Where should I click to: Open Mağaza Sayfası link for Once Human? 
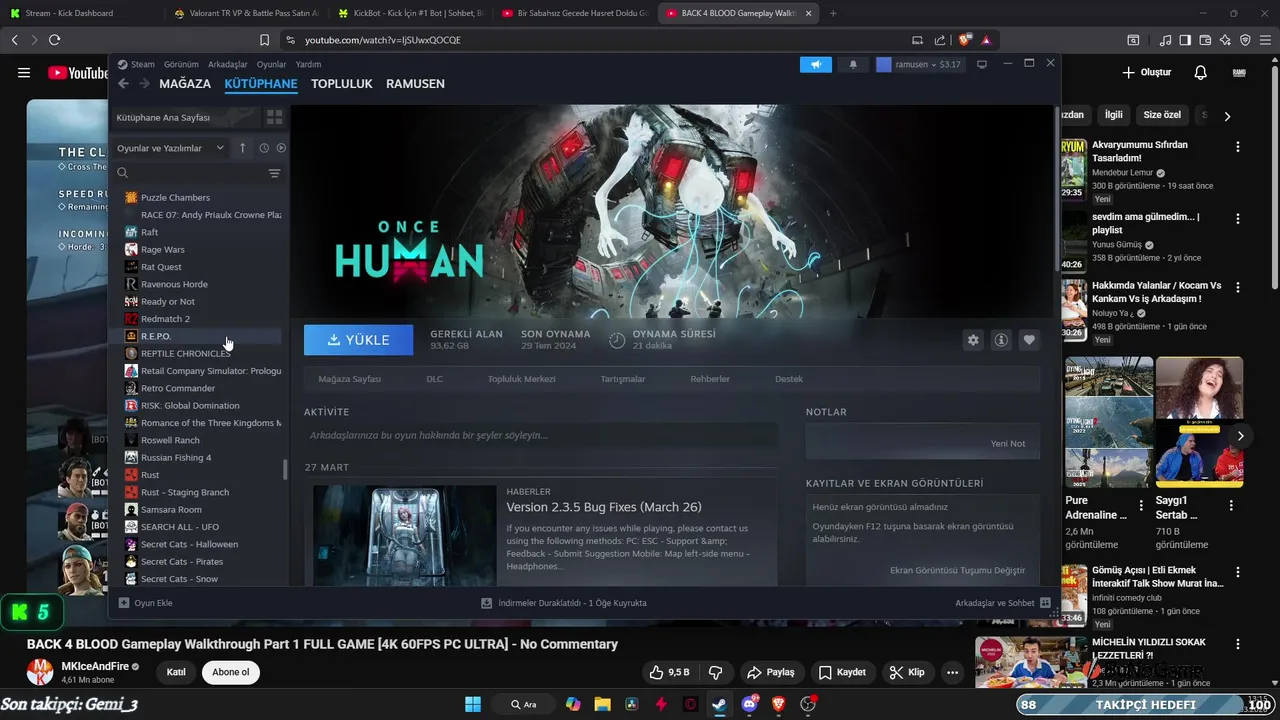point(349,379)
